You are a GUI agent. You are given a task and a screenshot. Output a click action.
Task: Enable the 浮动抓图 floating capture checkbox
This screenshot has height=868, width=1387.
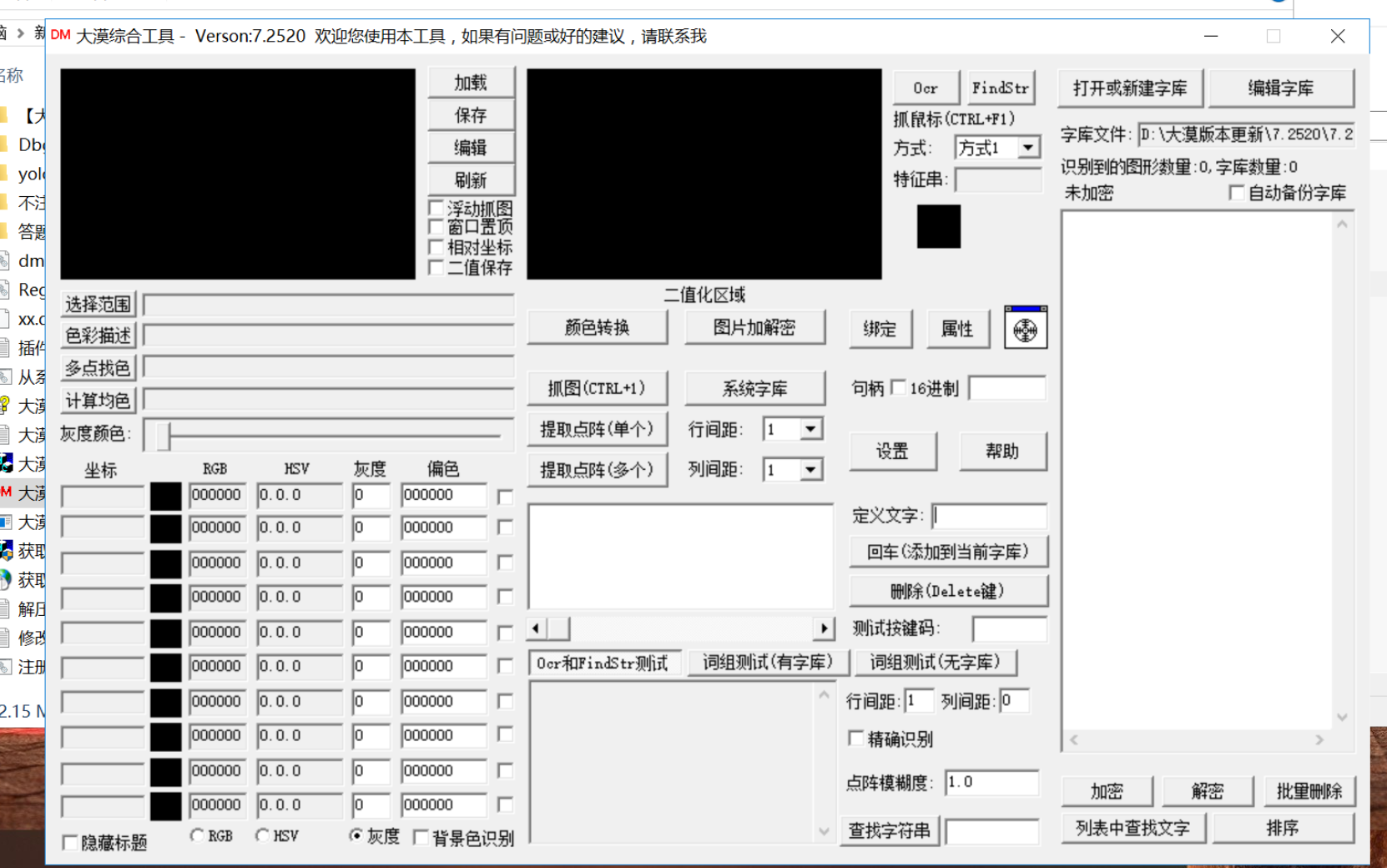coord(437,207)
